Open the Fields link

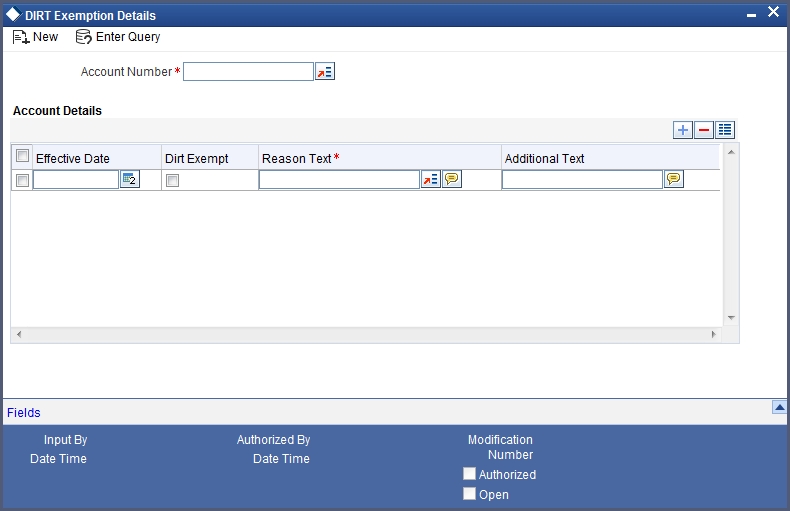coord(24,413)
